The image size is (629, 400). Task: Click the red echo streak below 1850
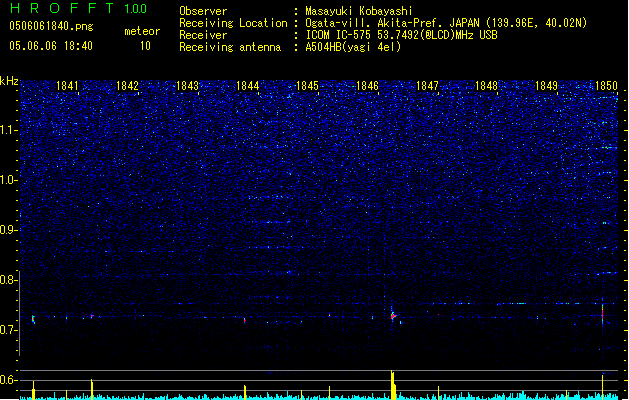(603, 315)
